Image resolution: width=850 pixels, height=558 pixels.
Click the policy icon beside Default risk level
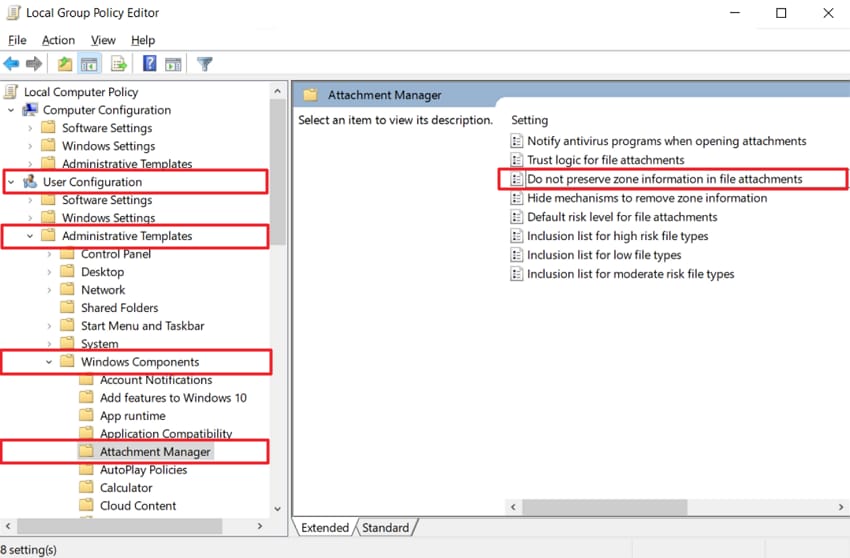(x=517, y=217)
